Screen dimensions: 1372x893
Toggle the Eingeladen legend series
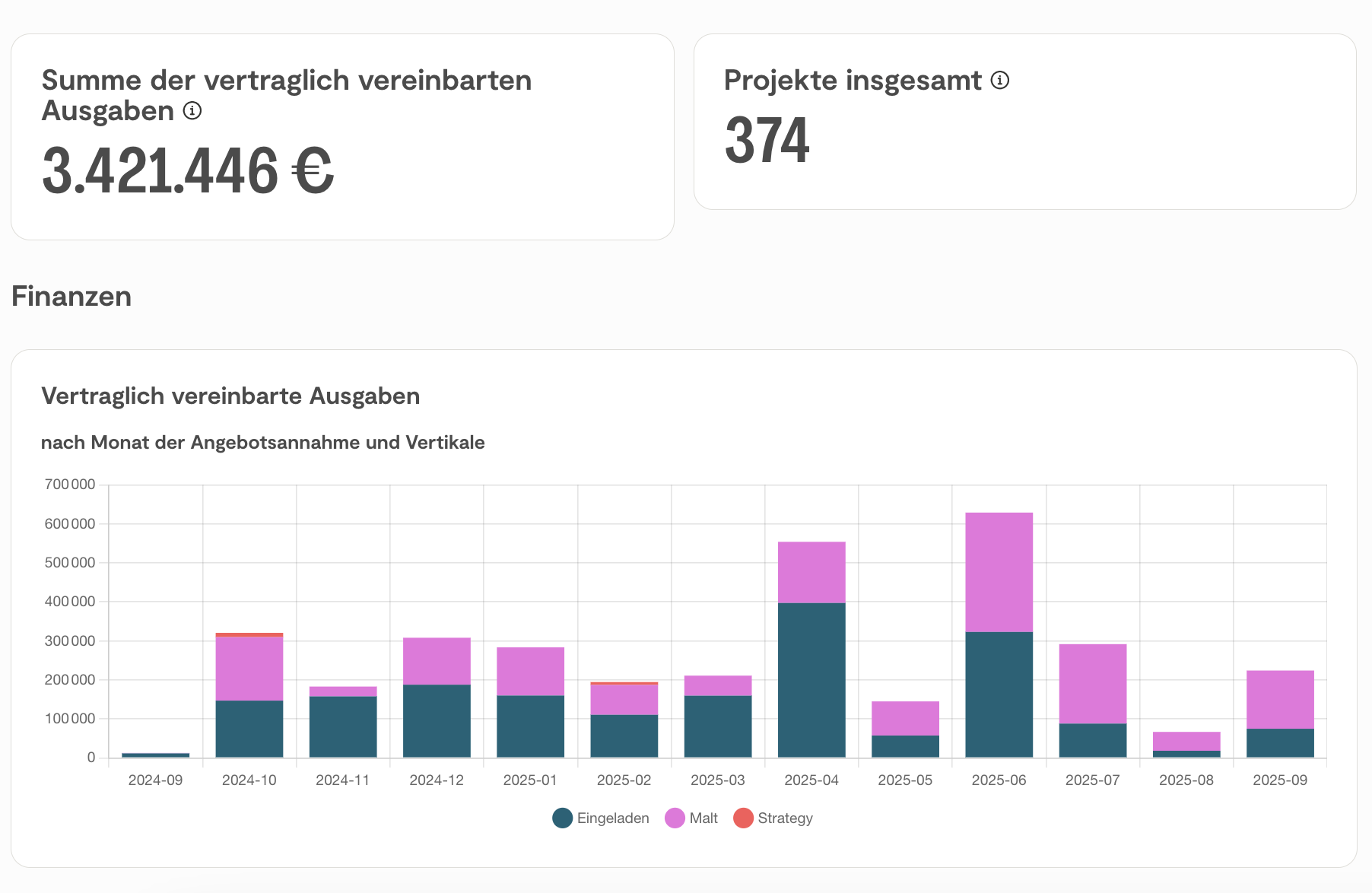pyautogui.click(x=612, y=818)
